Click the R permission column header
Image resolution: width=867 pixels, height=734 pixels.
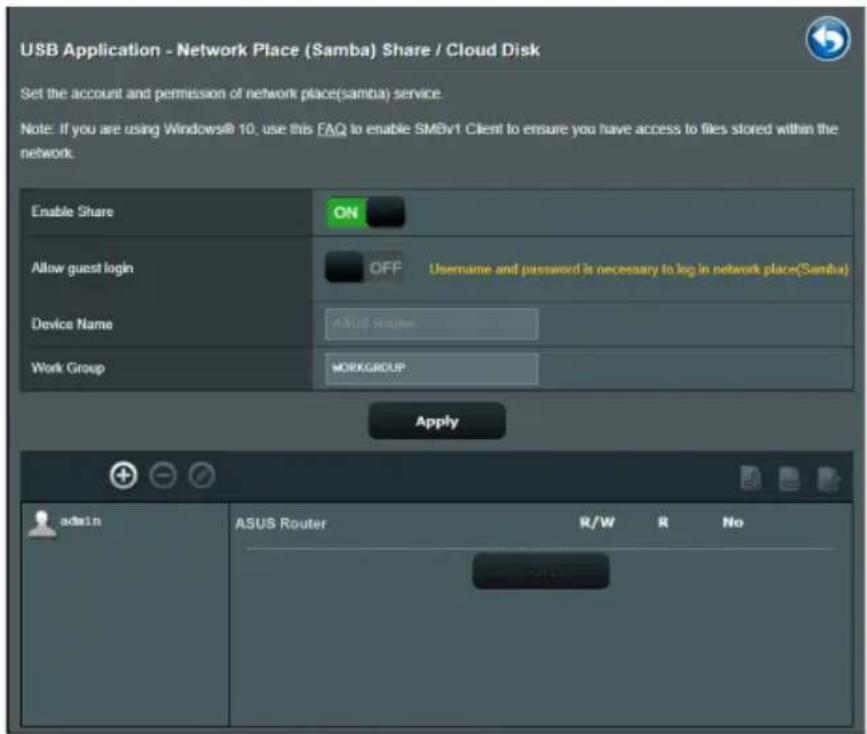coord(663,523)
